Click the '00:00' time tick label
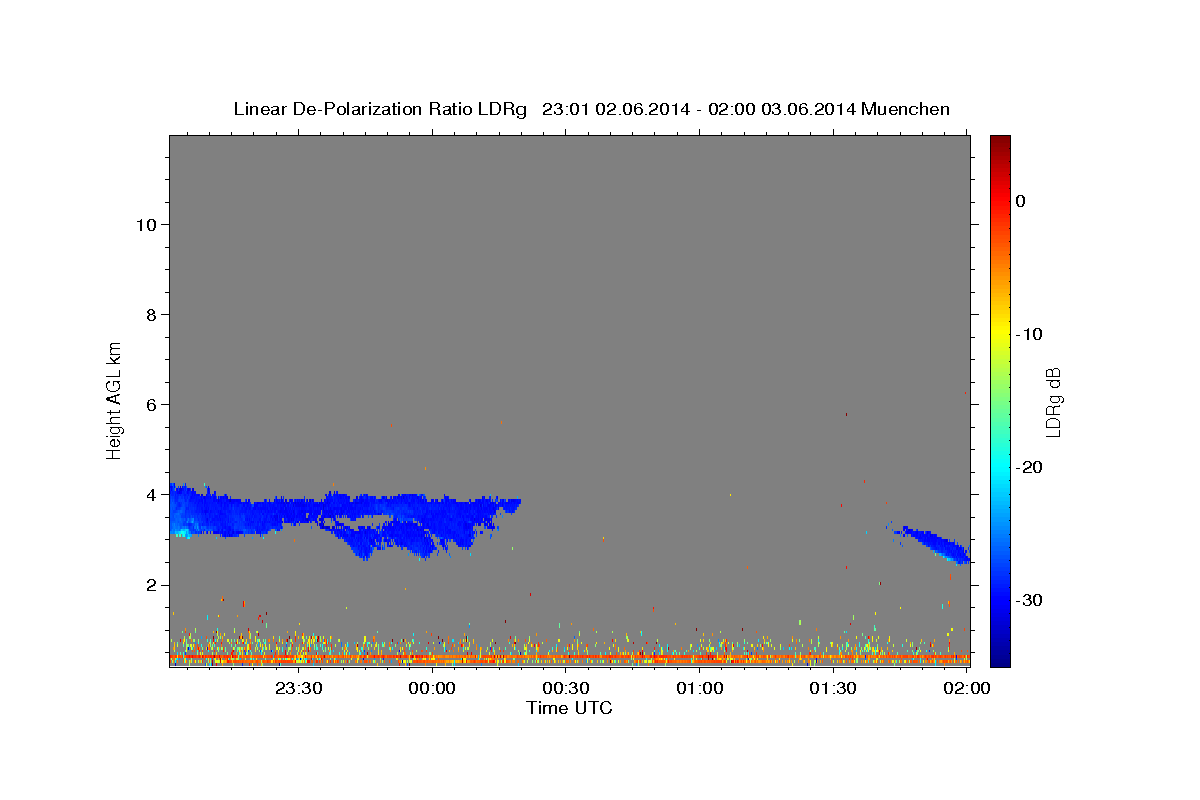Viewport: 1200px width, 800px height. click(432, 688)
